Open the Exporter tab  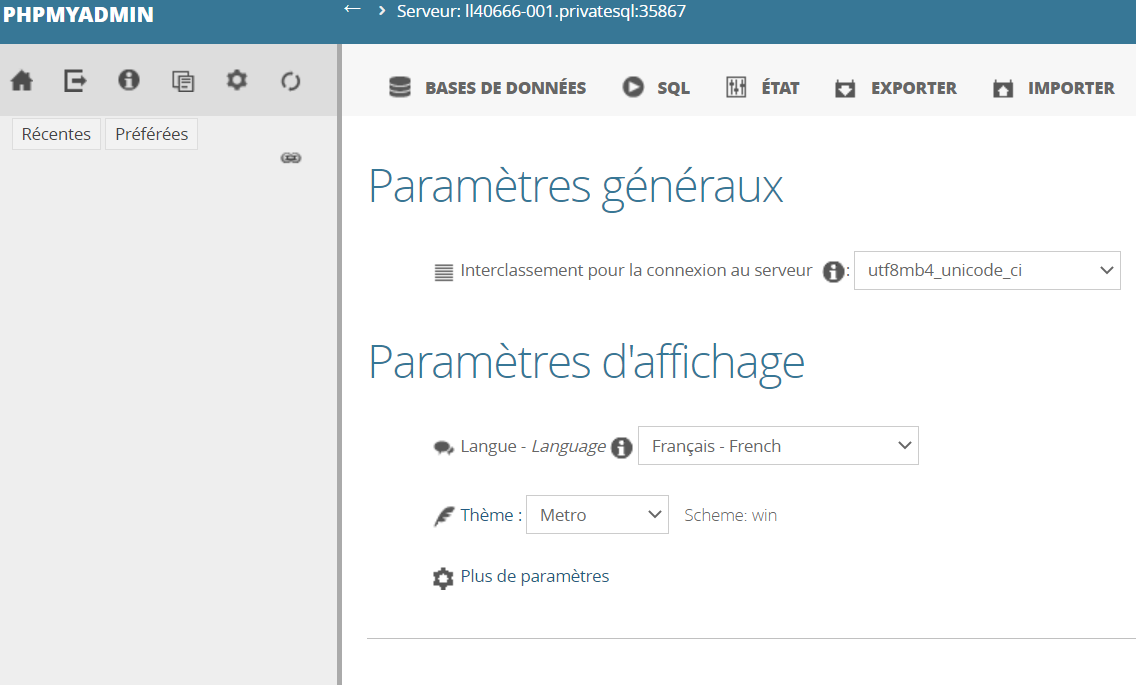click(x=896, y=88)
